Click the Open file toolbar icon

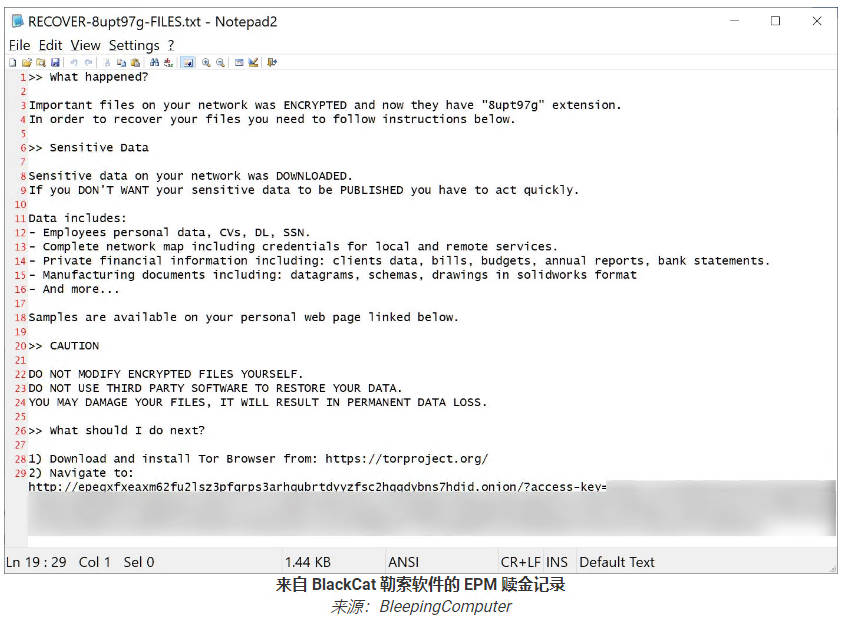[x=27, y=63]
